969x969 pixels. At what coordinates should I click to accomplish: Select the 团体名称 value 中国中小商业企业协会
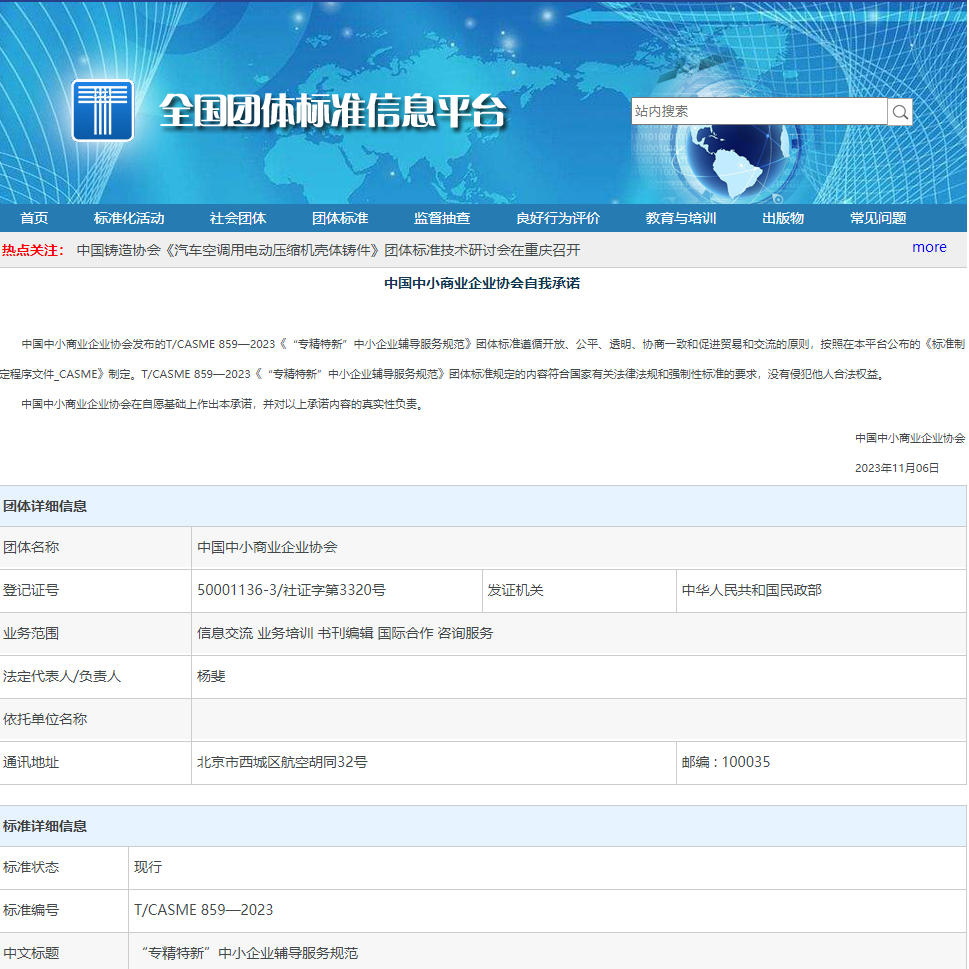(267, 547)
